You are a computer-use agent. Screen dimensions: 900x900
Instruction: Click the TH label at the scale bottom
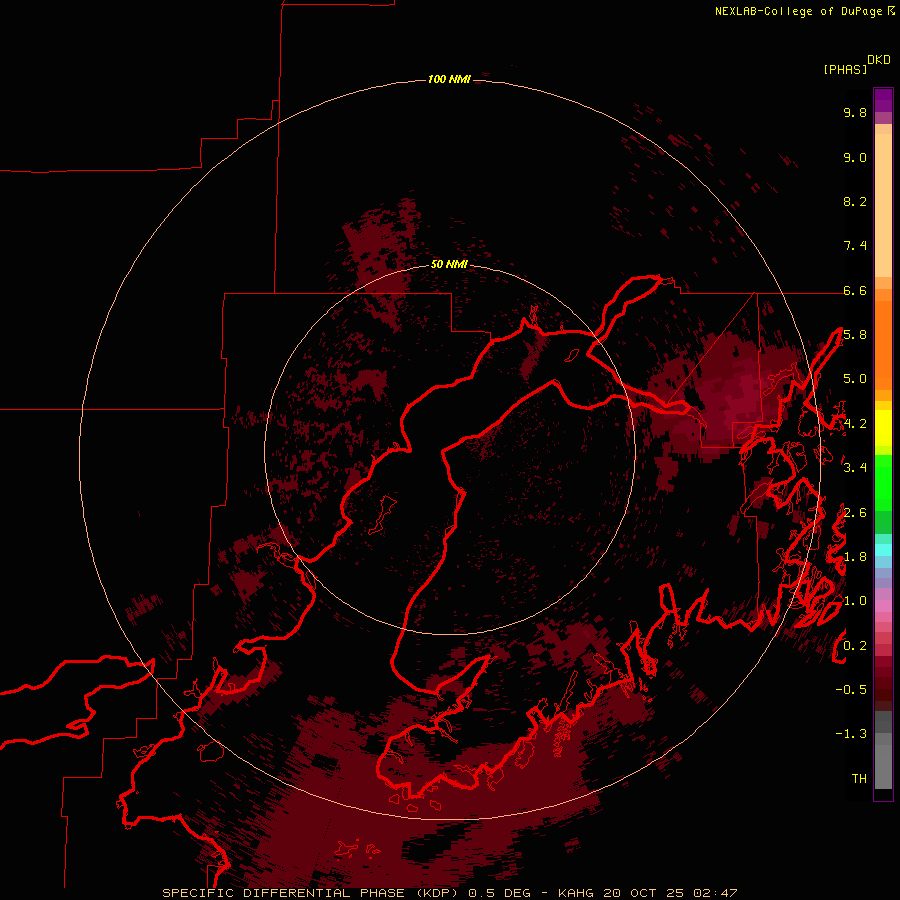859,779
